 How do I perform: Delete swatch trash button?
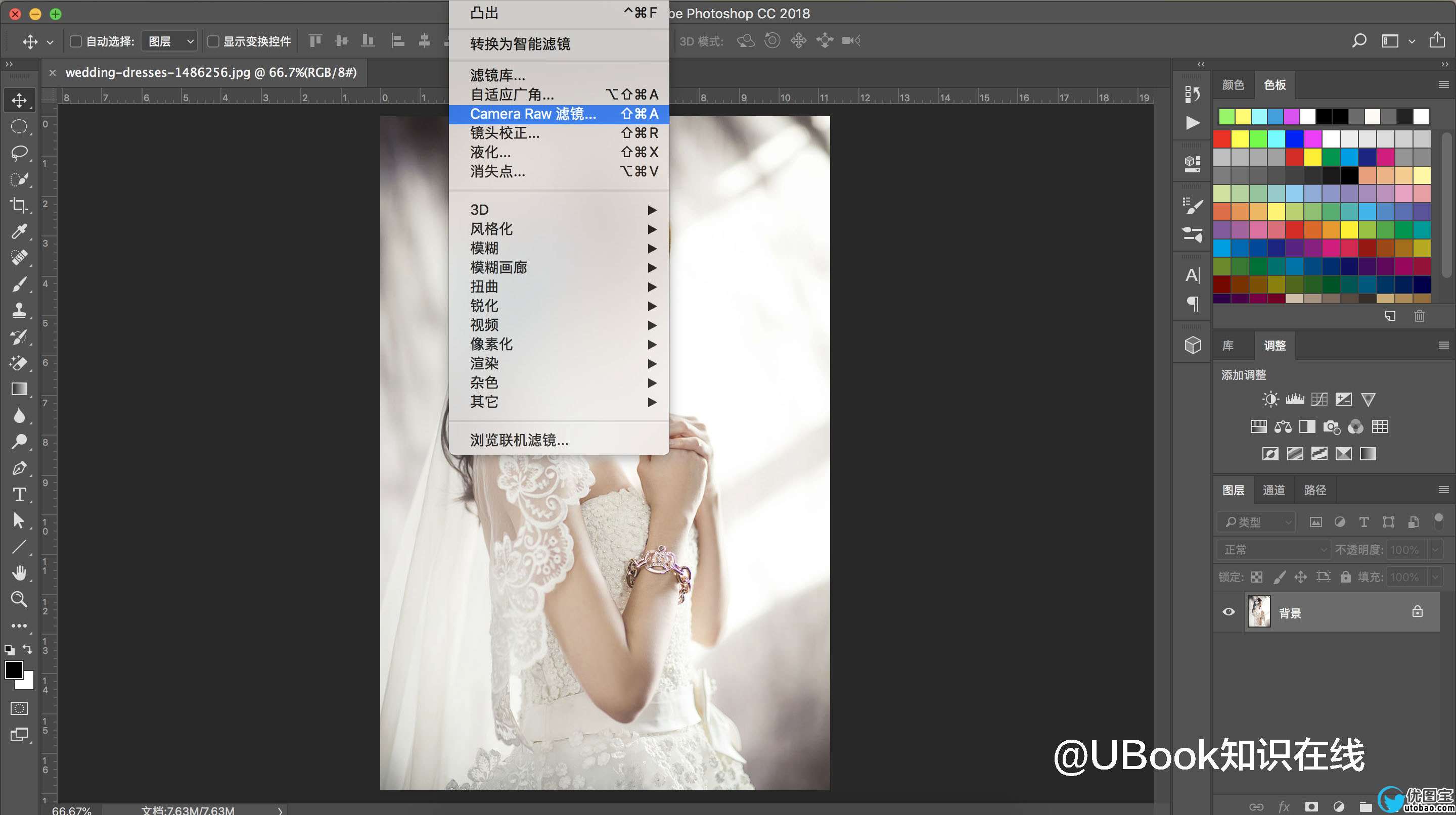pyautogui.click(x=1419, y=316)
